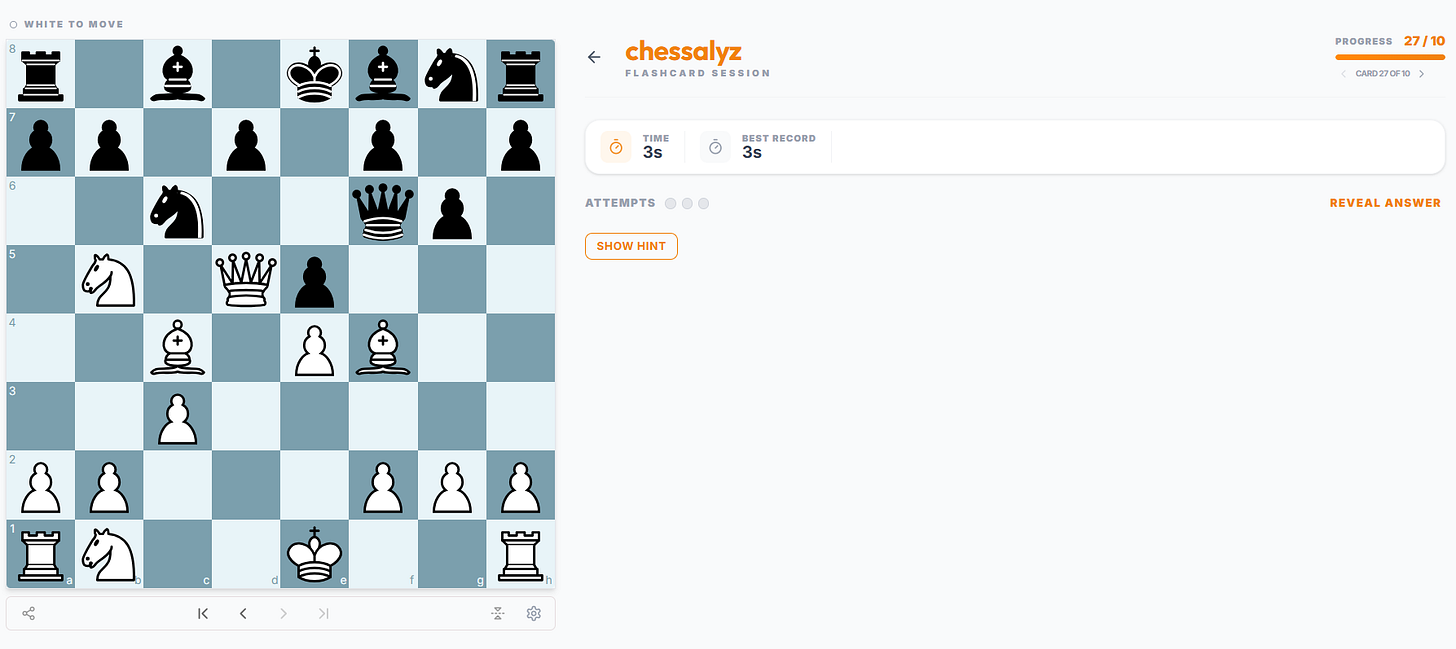Go to next card chevron
1456x649 pixels.
pos(1422,74)
